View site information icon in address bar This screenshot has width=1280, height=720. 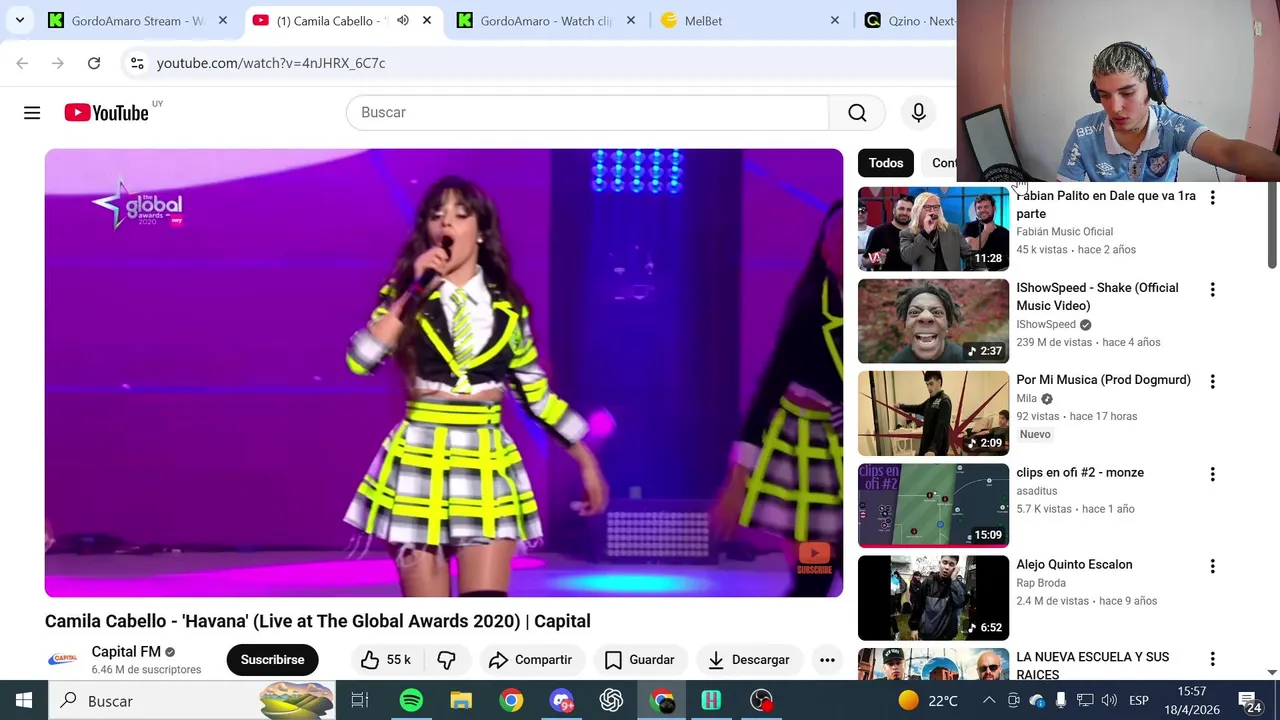137,63
